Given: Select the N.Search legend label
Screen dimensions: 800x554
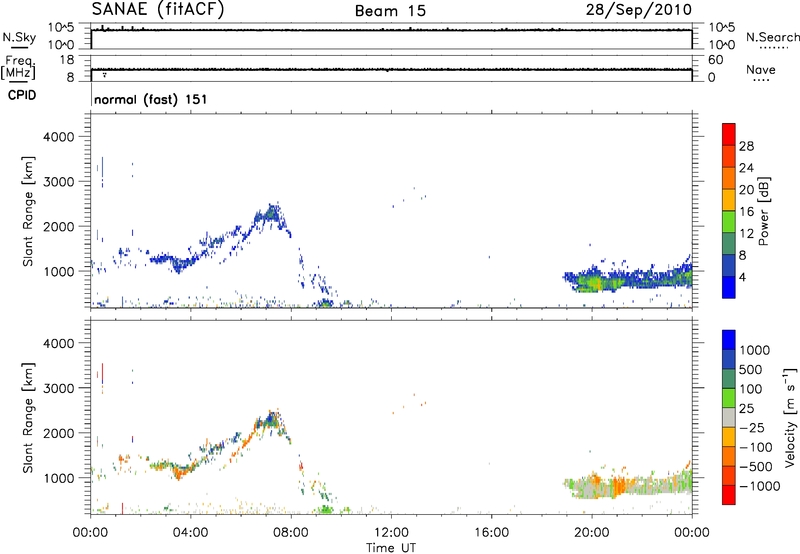Looking at the screenshot, I should 772,37.
